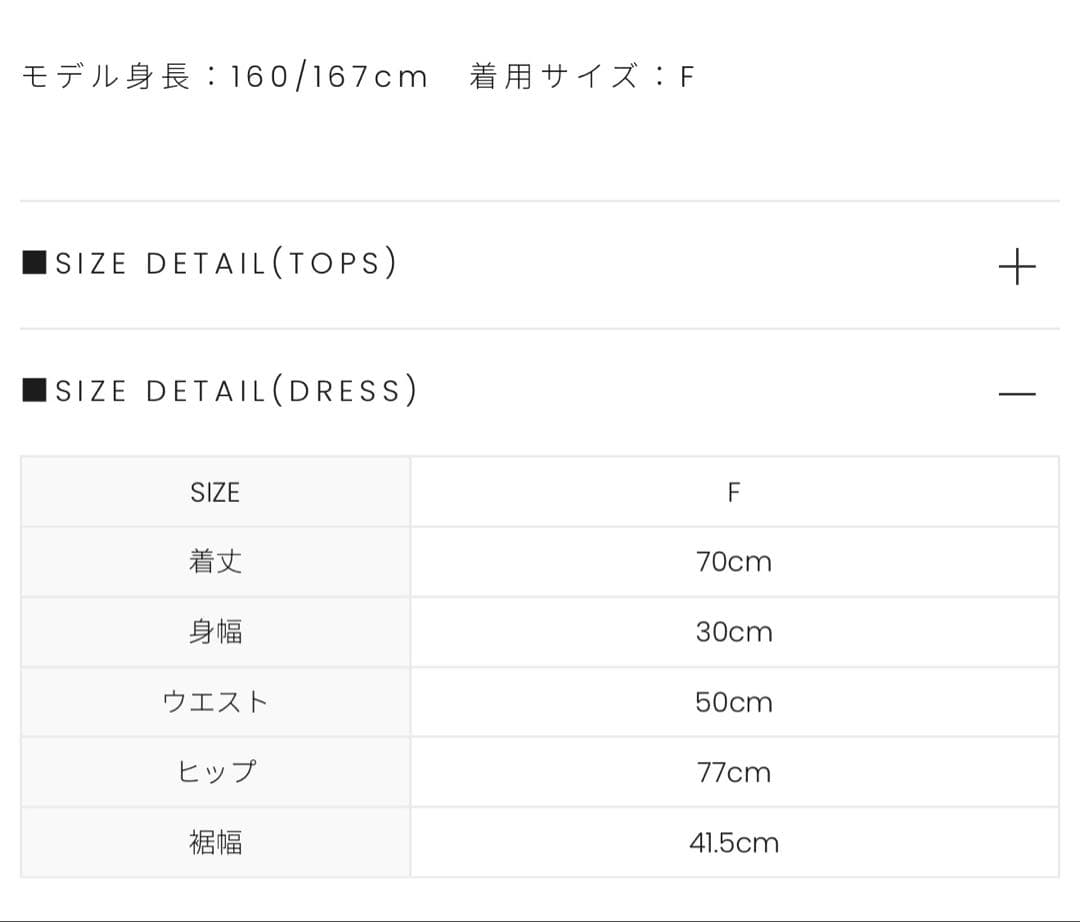Click the 30cm value cell
1080x922 pixels.
(x=734, y=632)
